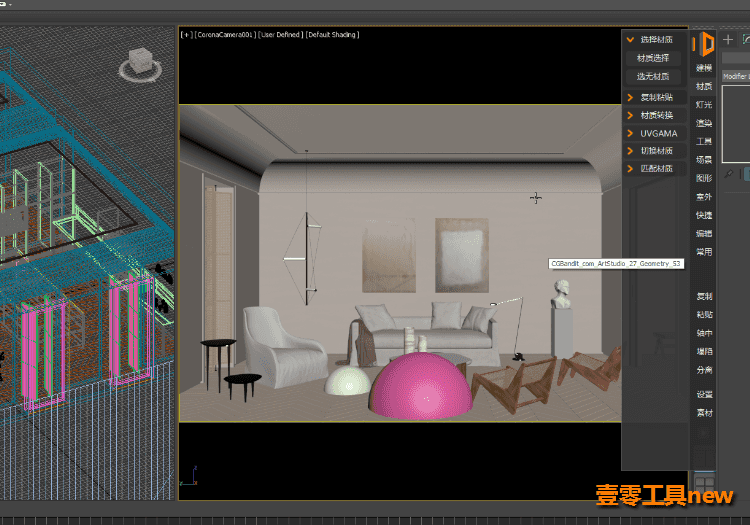
Task: Expand the 复制粘贴 section
Action: 655,98
